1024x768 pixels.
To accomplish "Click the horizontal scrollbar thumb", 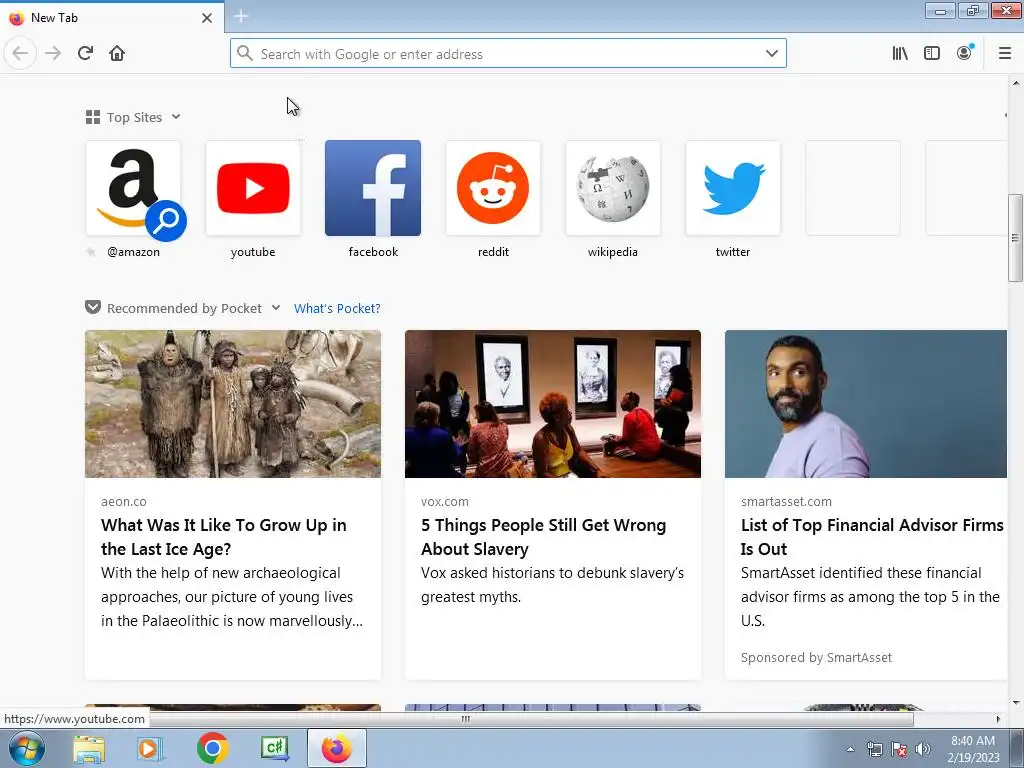I will tap(465, 719).
